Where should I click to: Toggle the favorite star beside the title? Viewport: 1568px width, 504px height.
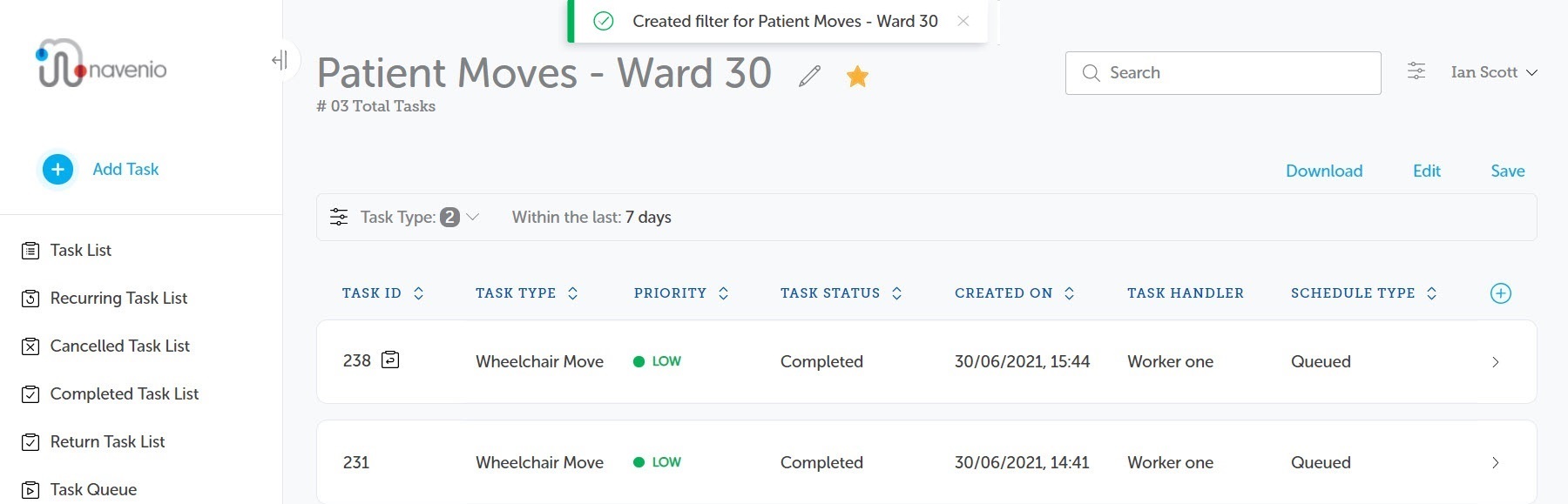(x=857, y=77)
